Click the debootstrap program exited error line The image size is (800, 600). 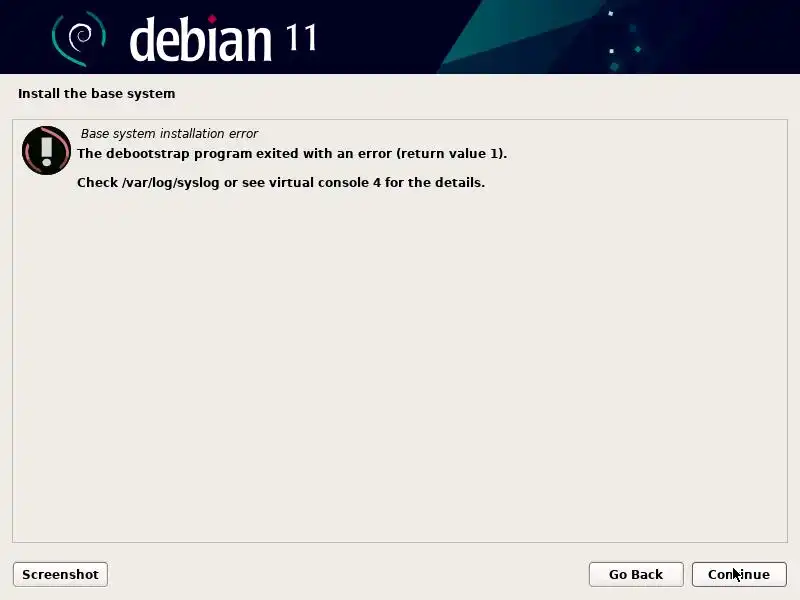tap(292, 154)
